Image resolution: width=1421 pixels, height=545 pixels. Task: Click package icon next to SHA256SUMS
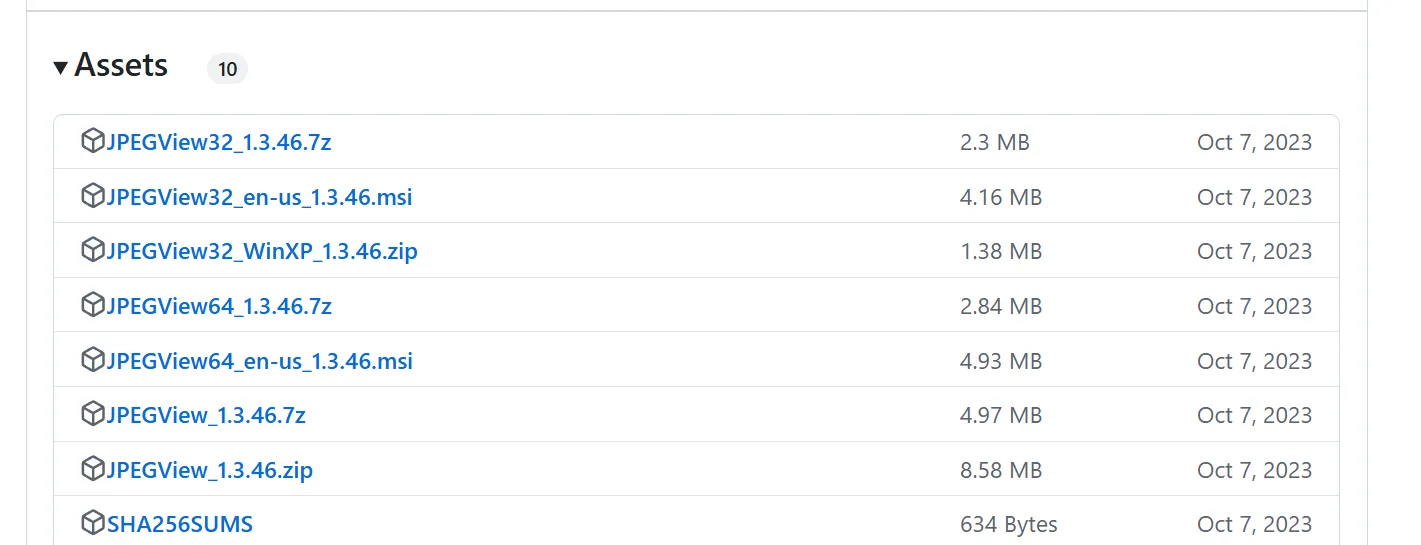point(93,523)
